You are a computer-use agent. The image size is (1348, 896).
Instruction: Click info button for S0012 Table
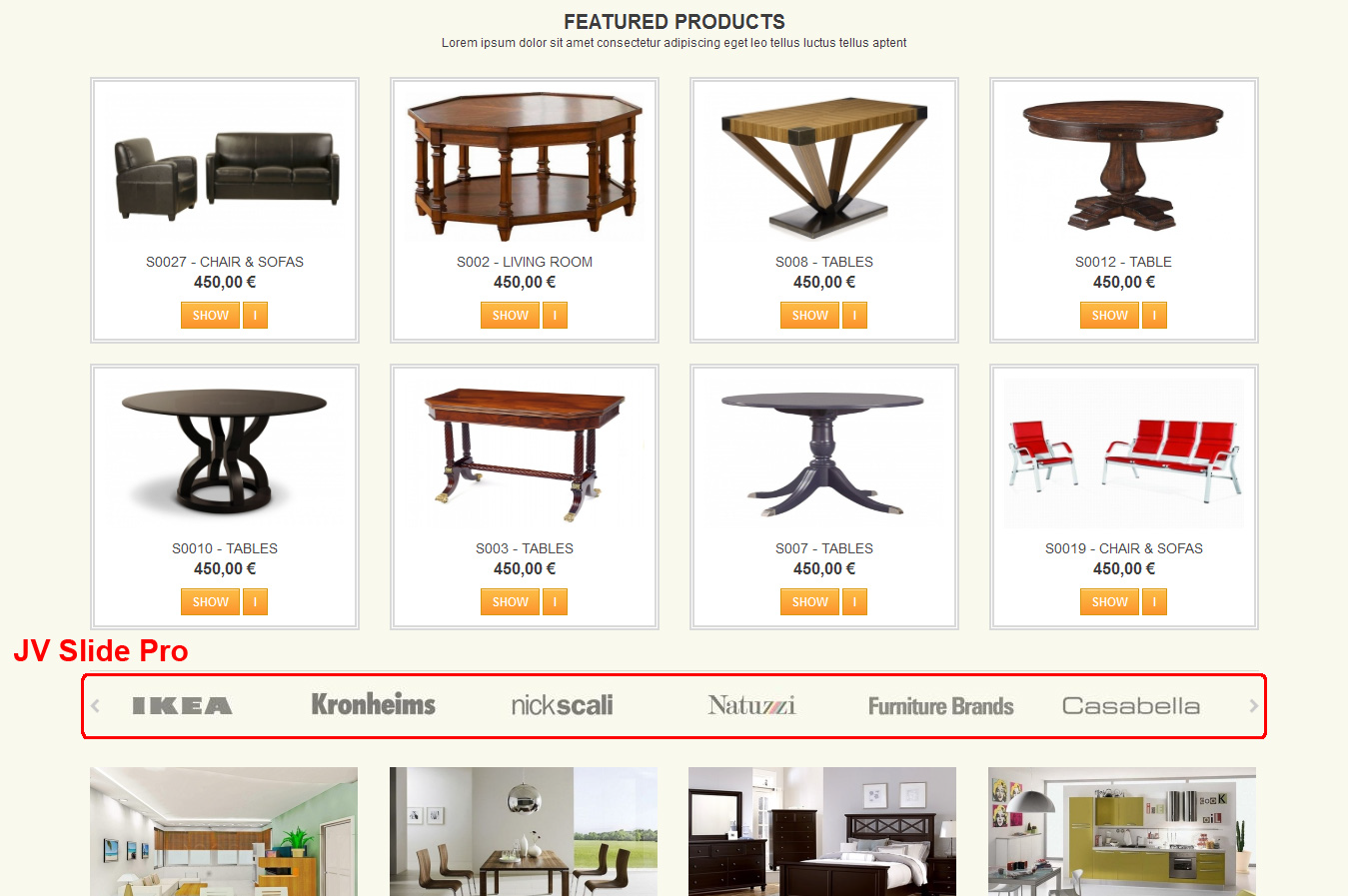(1154, 316)
